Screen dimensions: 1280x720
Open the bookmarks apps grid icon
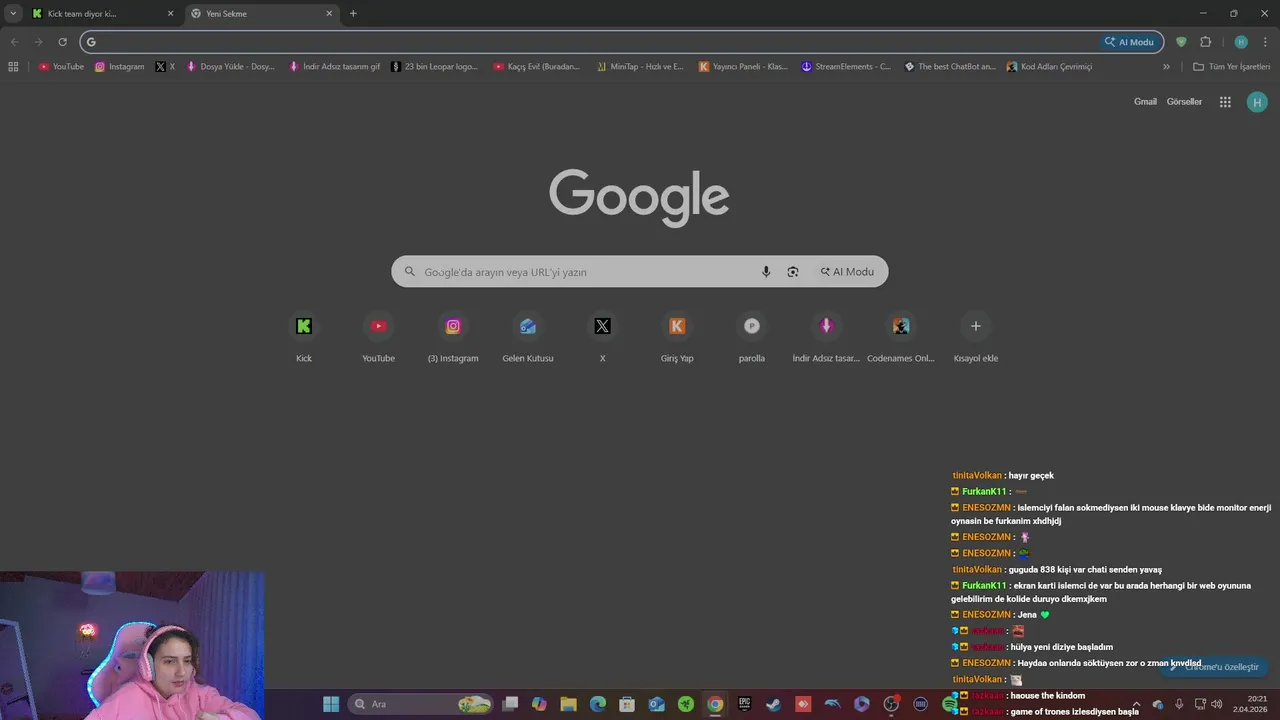[13, 67]
